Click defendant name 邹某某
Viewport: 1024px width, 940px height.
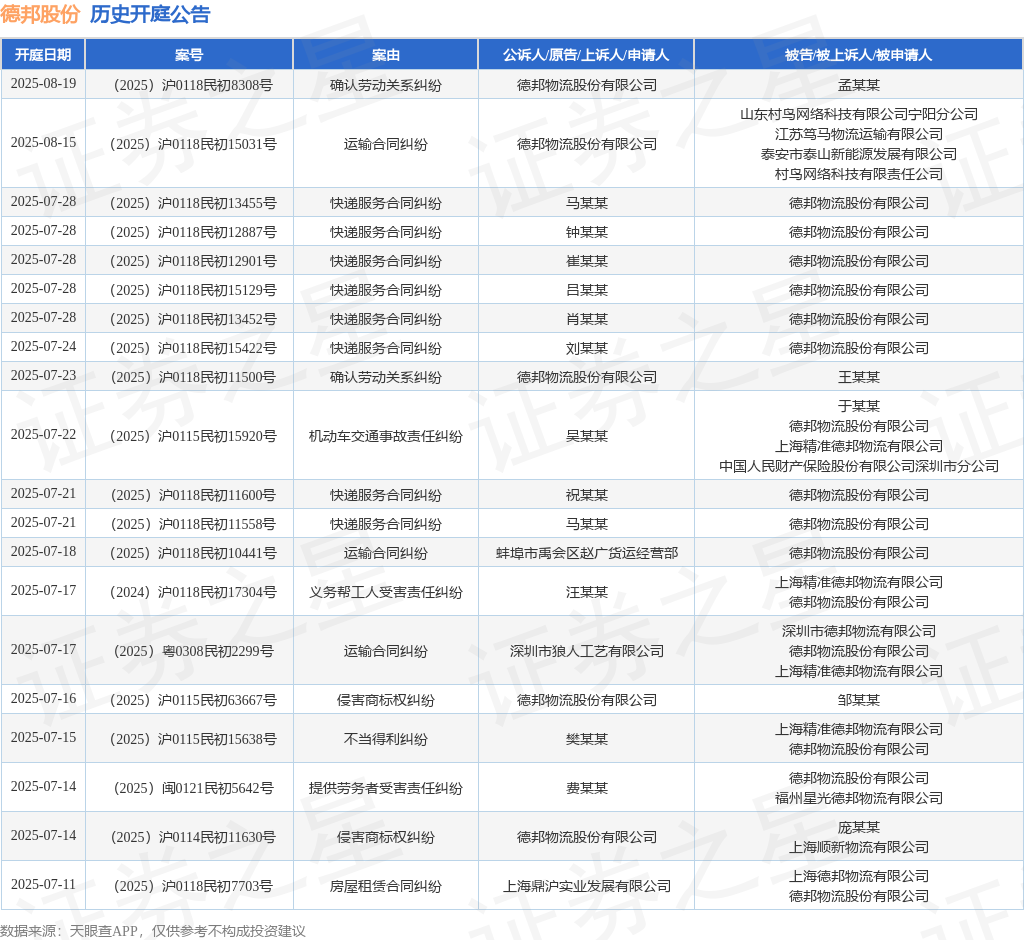point(859,700)
